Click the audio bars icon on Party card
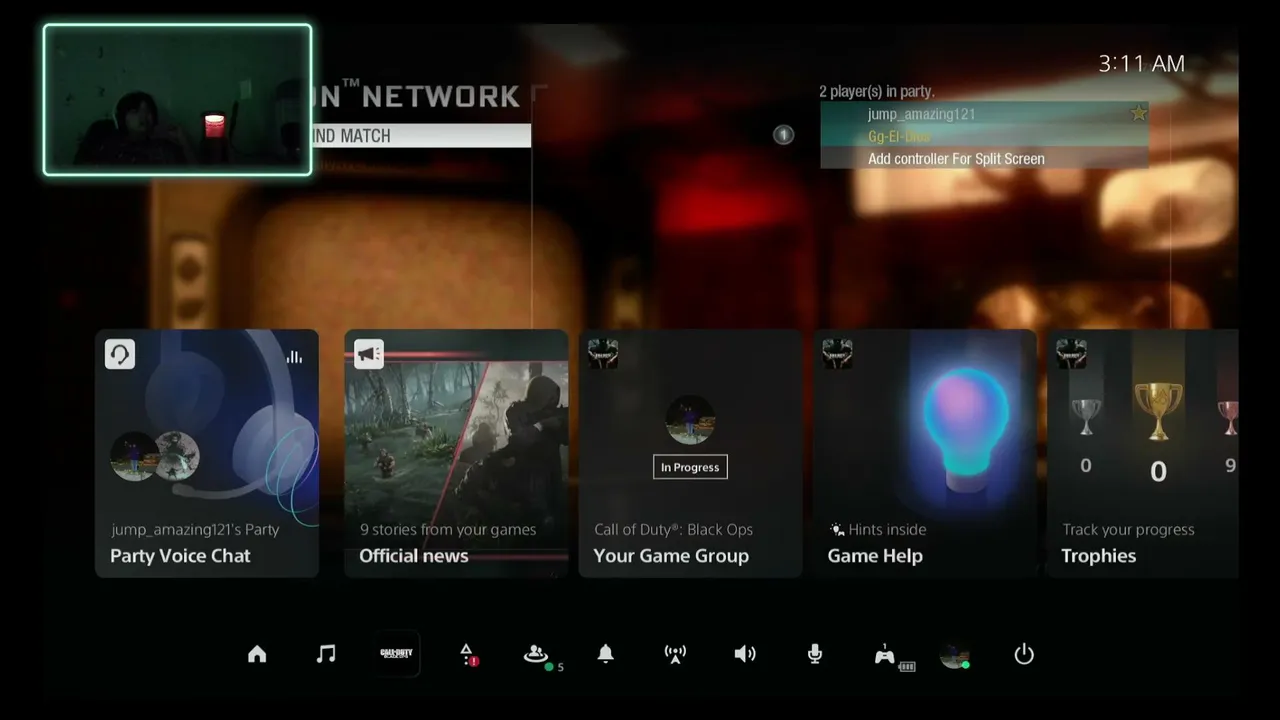This screenshot has height=720, width=1280. pos(294,356)
